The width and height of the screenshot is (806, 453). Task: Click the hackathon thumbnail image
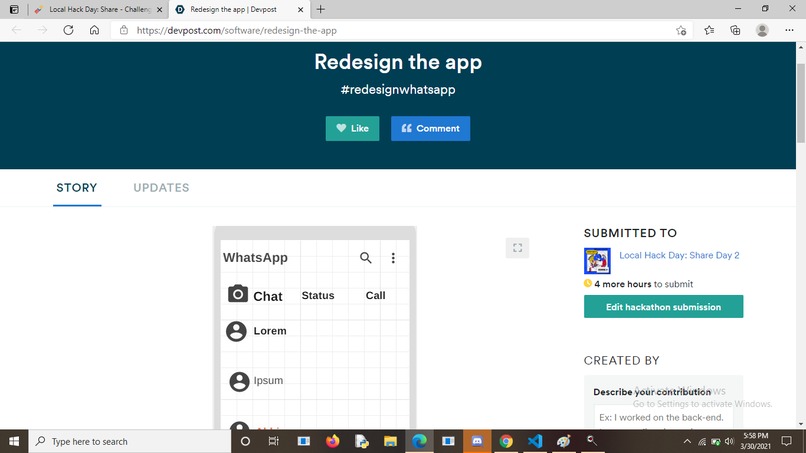pyautogui.click(x=597, y=261)
